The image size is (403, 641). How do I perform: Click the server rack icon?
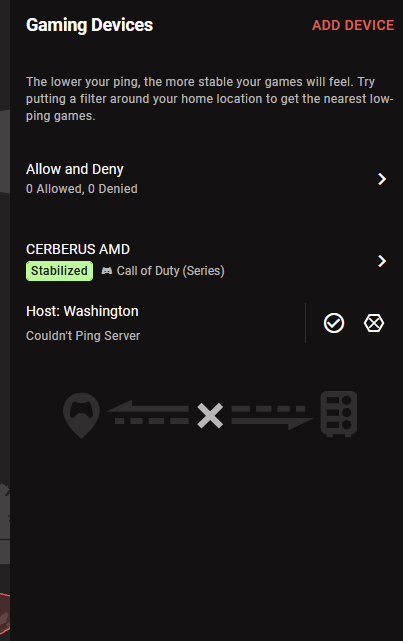point(339,414)
